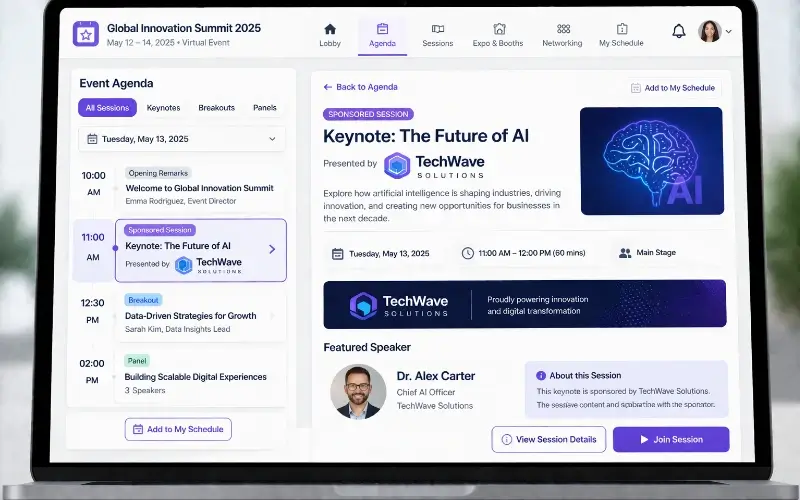Screen dimensions: 800x500
Task: Click the 12:30 PM time slot
Action: 92,311
